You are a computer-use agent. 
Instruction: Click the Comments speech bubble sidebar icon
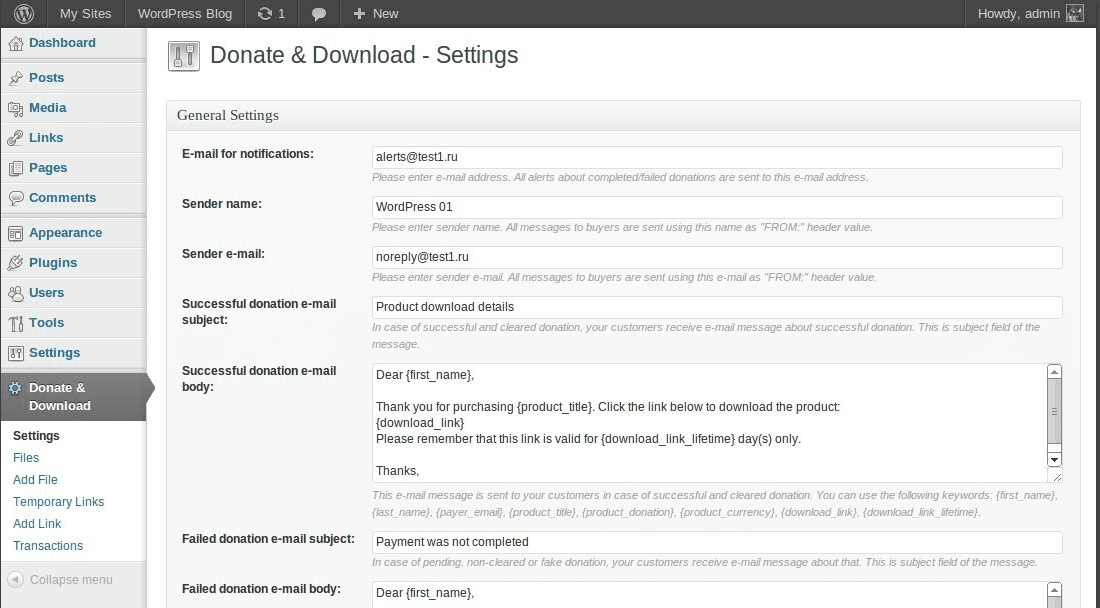(15, 198)
